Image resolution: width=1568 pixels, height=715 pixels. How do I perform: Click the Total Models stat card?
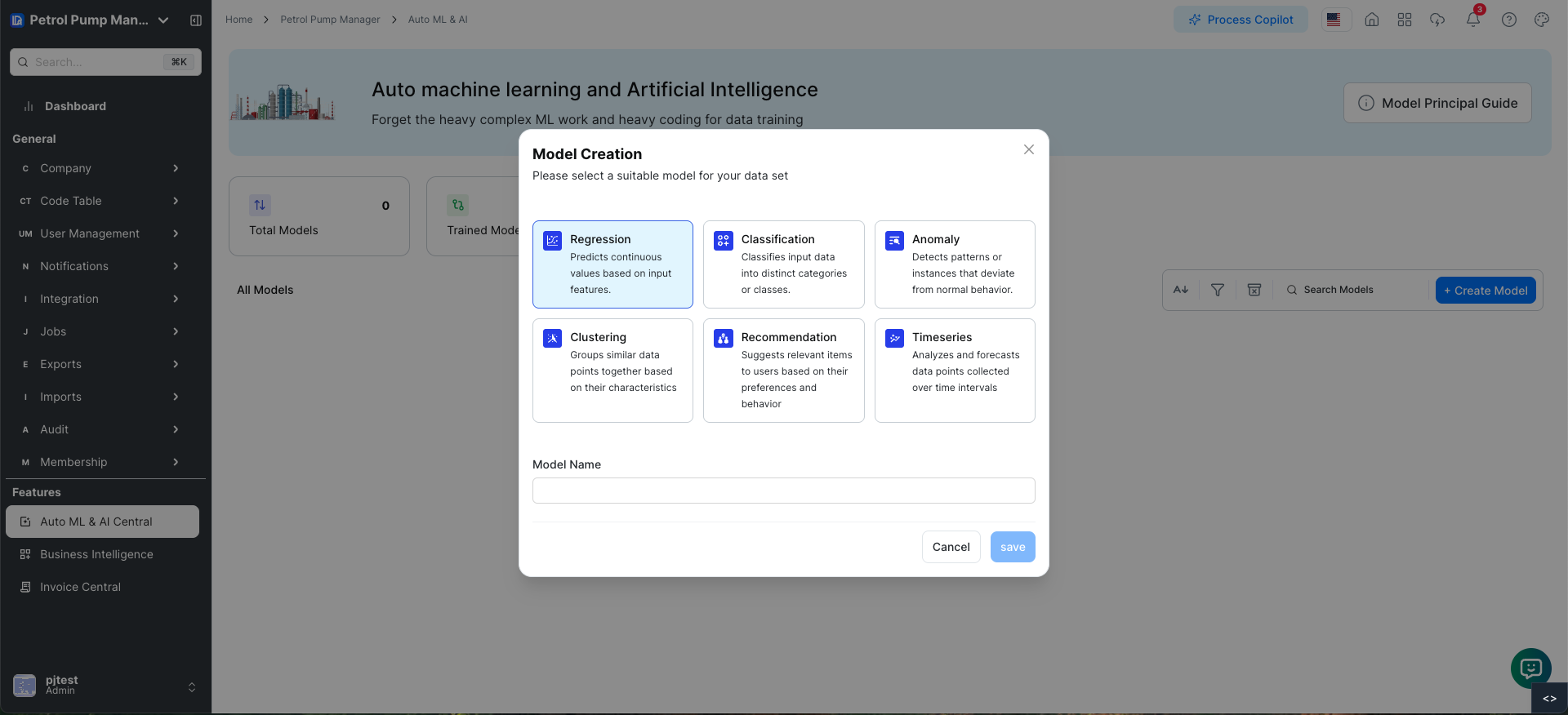(319, 216)
